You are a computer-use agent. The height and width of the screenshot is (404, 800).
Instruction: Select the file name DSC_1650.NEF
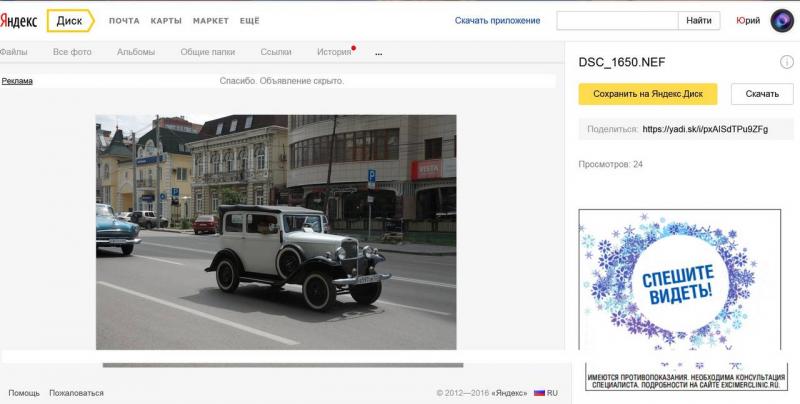coord(622,62)
